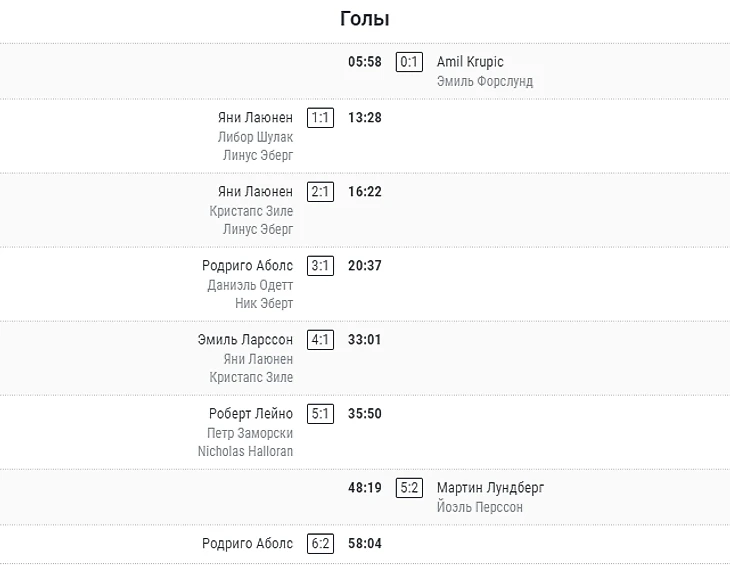This screenshot has width=730, height=565.
Task: Open Роберт Лейно player link
Action: coord(251,413)
